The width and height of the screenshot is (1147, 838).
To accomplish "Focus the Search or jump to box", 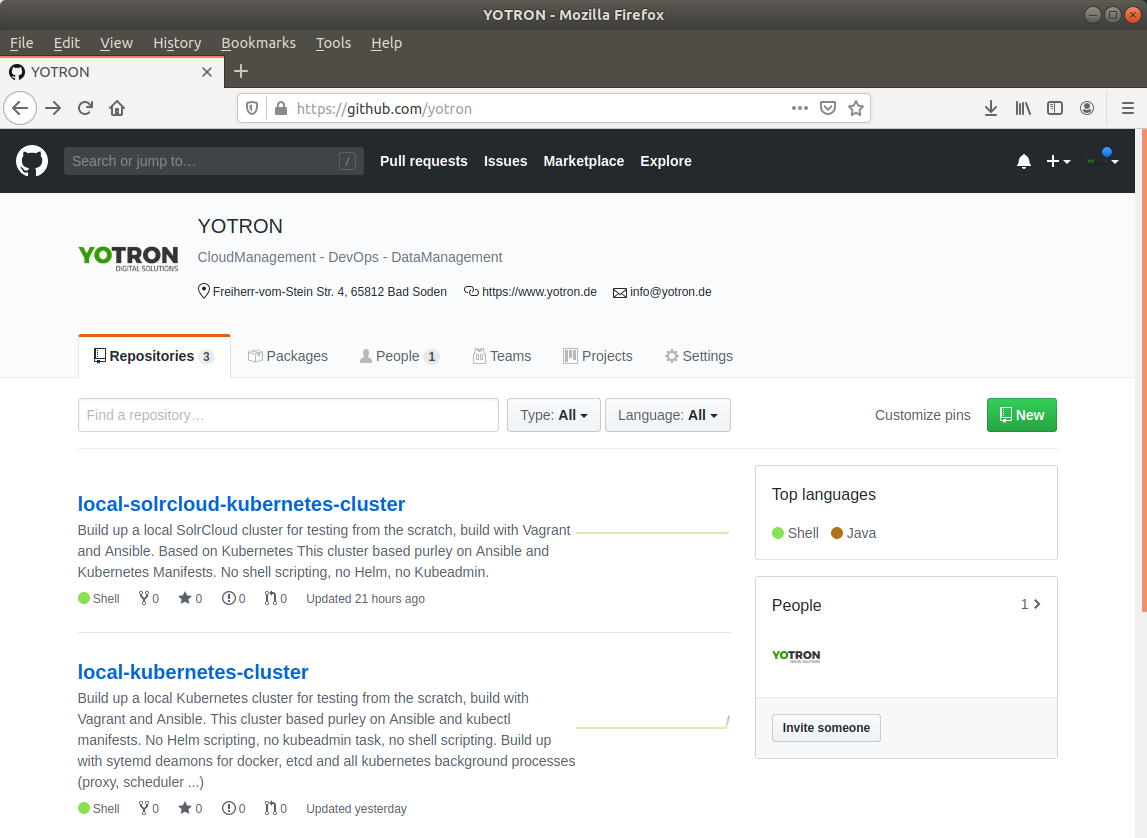I will pyautogui.click(x=214, y=161).
